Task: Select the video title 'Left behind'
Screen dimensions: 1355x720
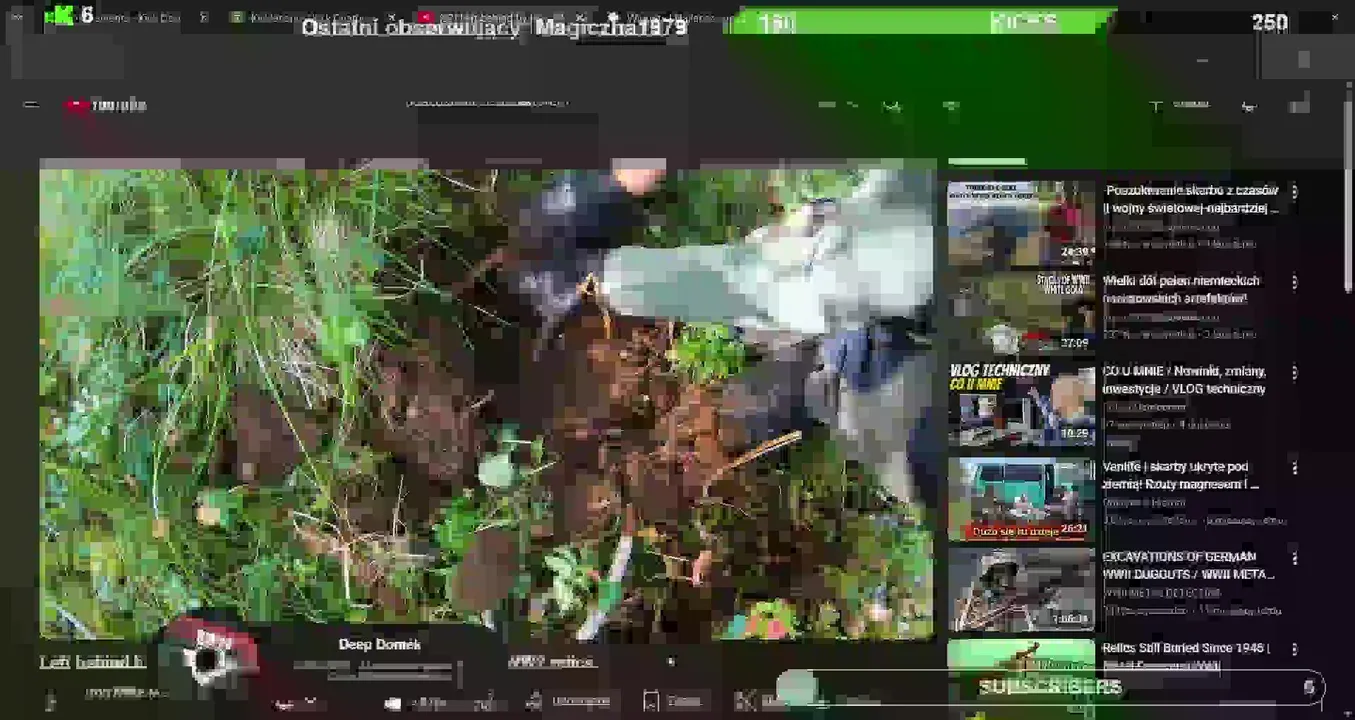Action: point(93,662)
